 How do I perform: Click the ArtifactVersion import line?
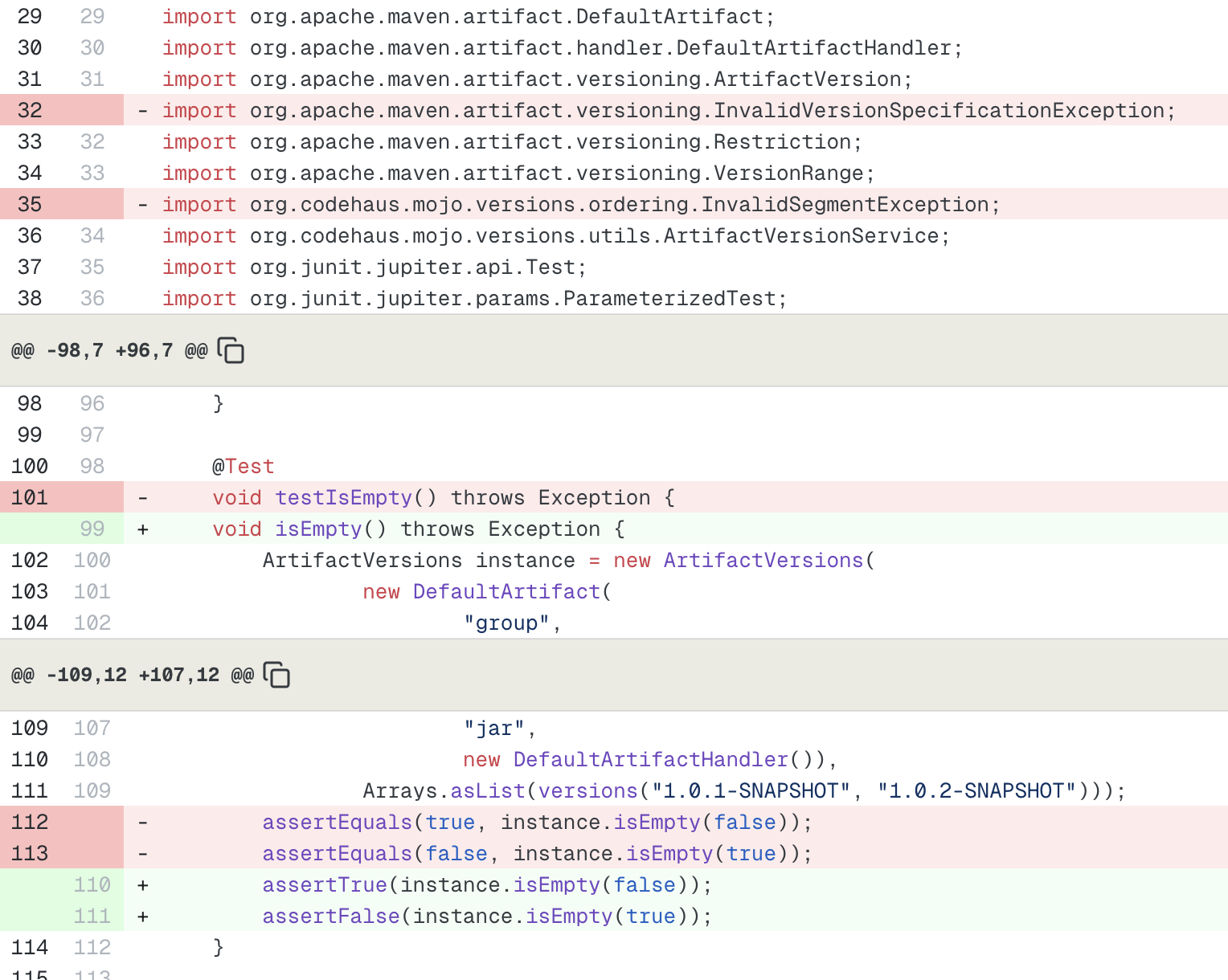(538, 79)
